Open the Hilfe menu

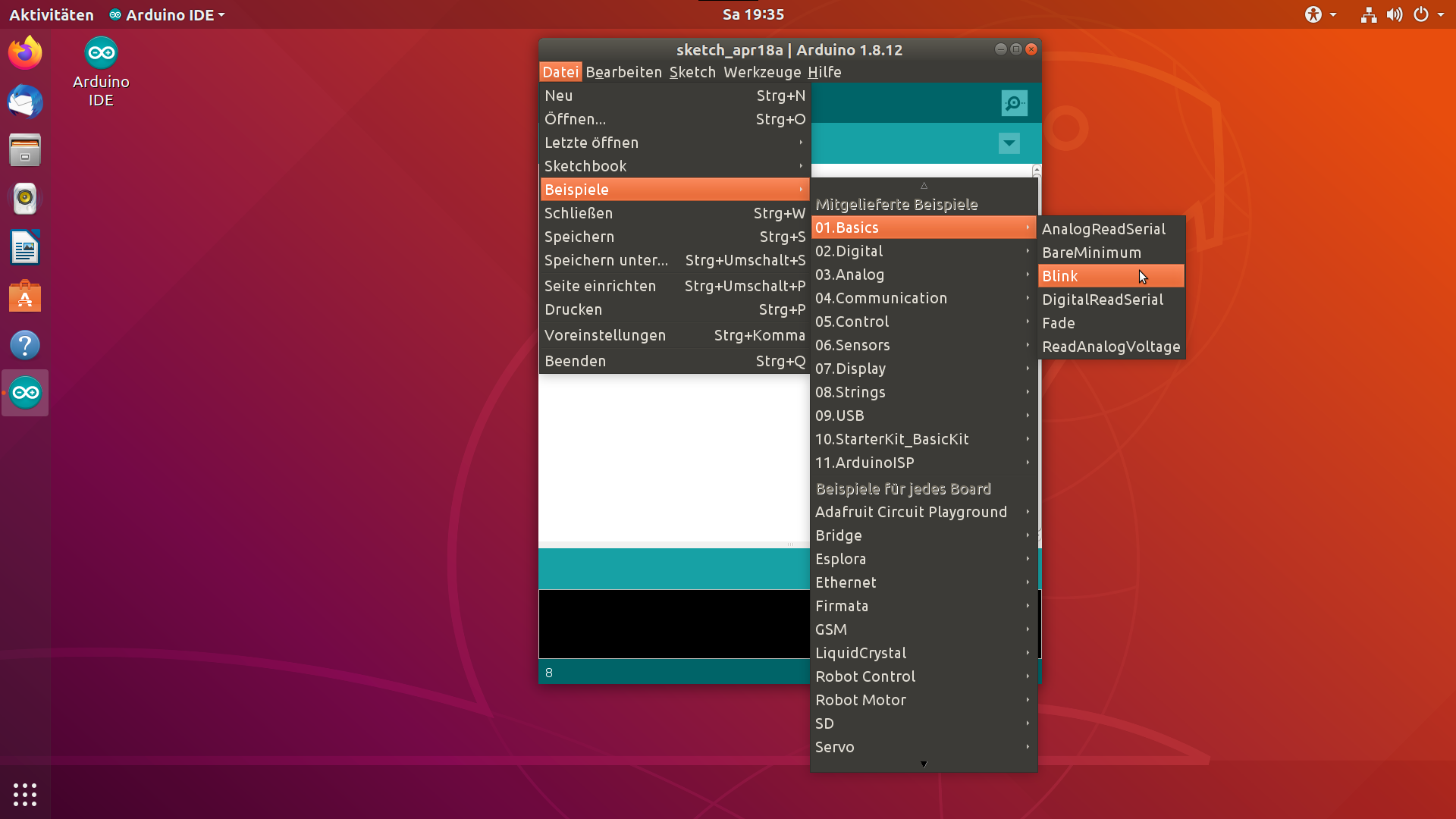(x=824, y=72)
